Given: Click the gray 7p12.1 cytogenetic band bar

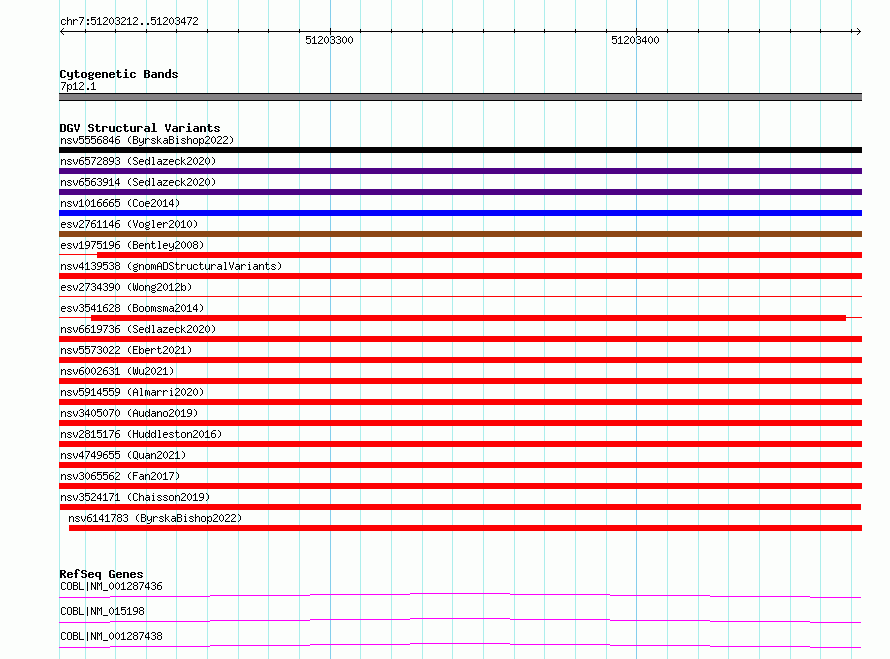Looking at the screenshot, I should pyautogui.click(x=460, y=97).
